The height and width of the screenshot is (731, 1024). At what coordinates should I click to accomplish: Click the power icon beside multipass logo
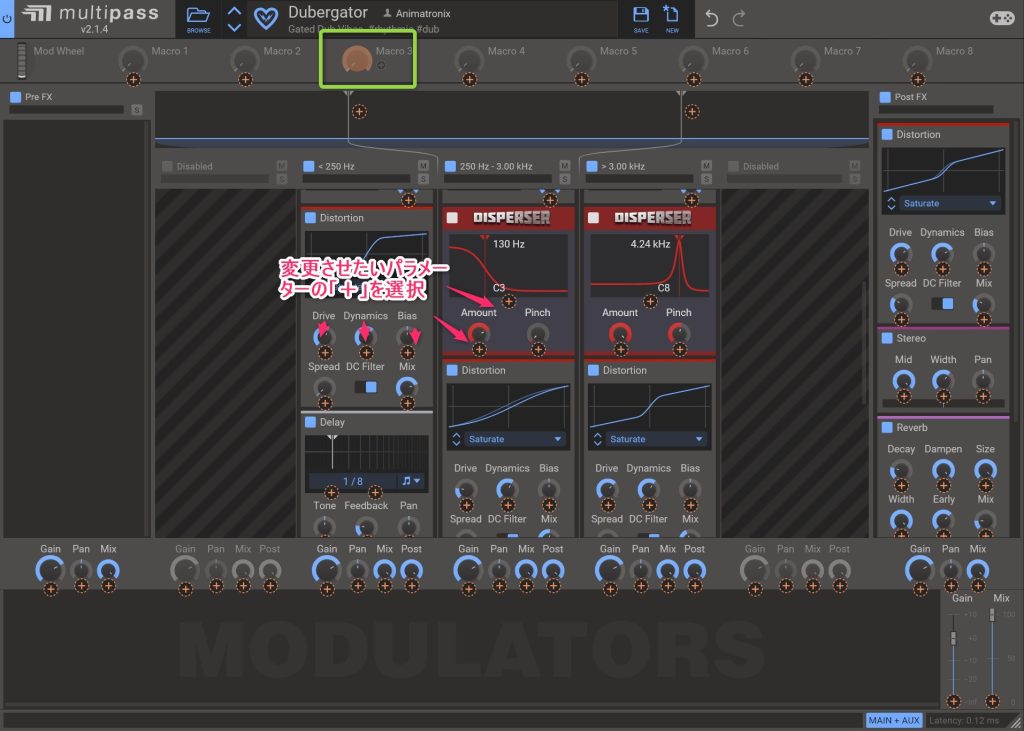click(7, 18)
